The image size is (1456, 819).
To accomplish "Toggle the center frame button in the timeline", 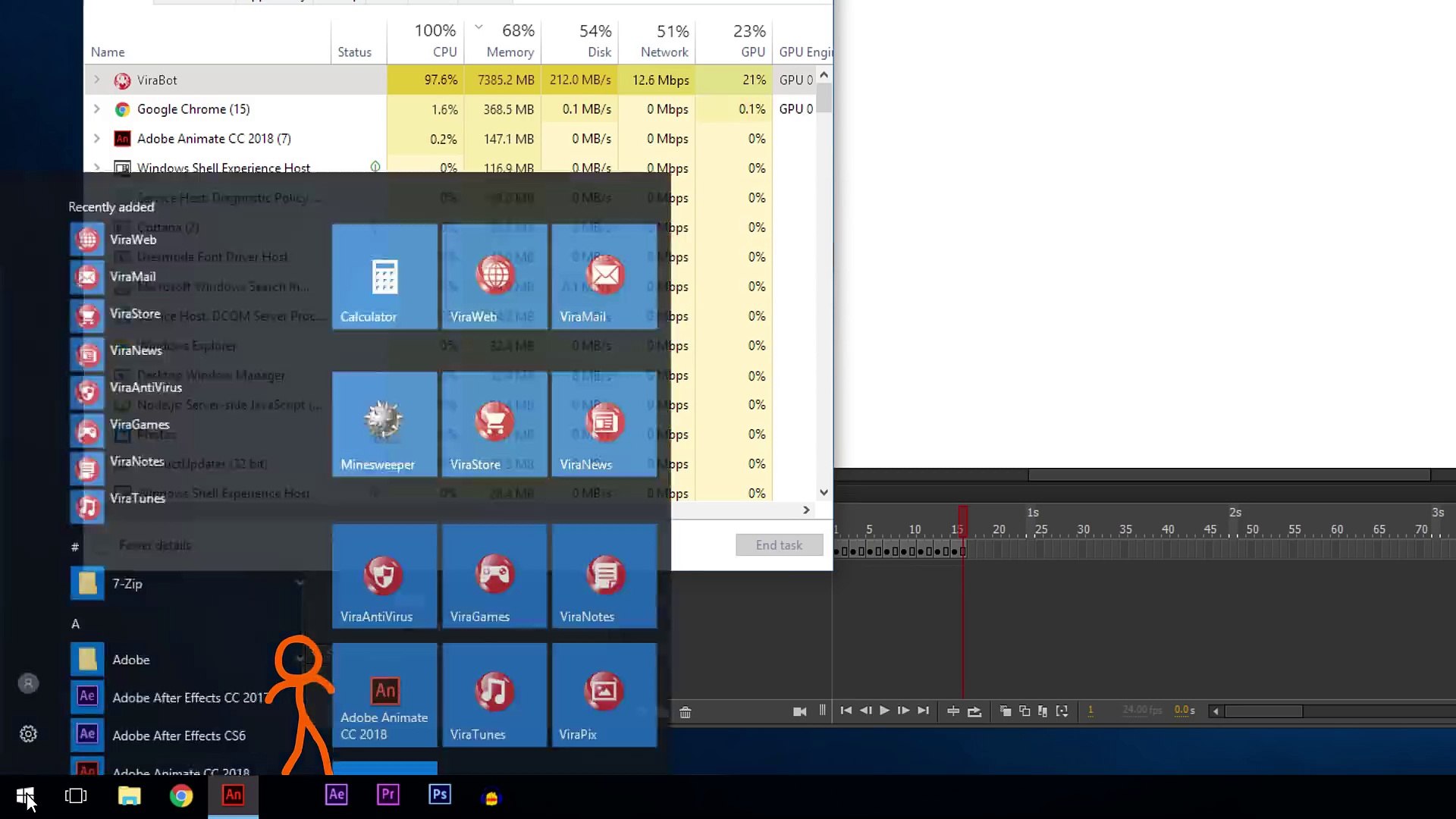I will [953, 711].
